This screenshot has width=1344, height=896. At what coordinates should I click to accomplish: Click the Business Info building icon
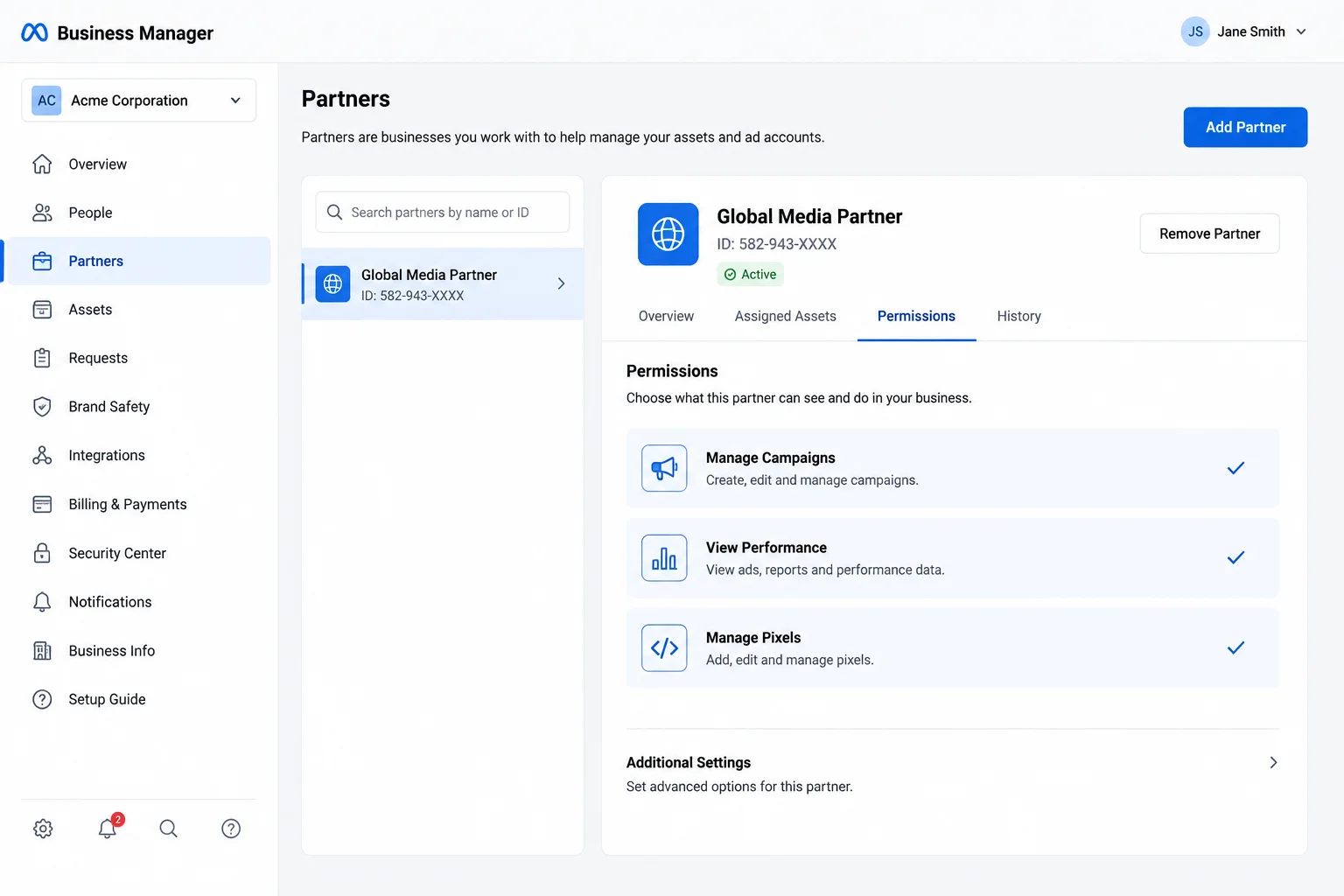tap(42, 650)
